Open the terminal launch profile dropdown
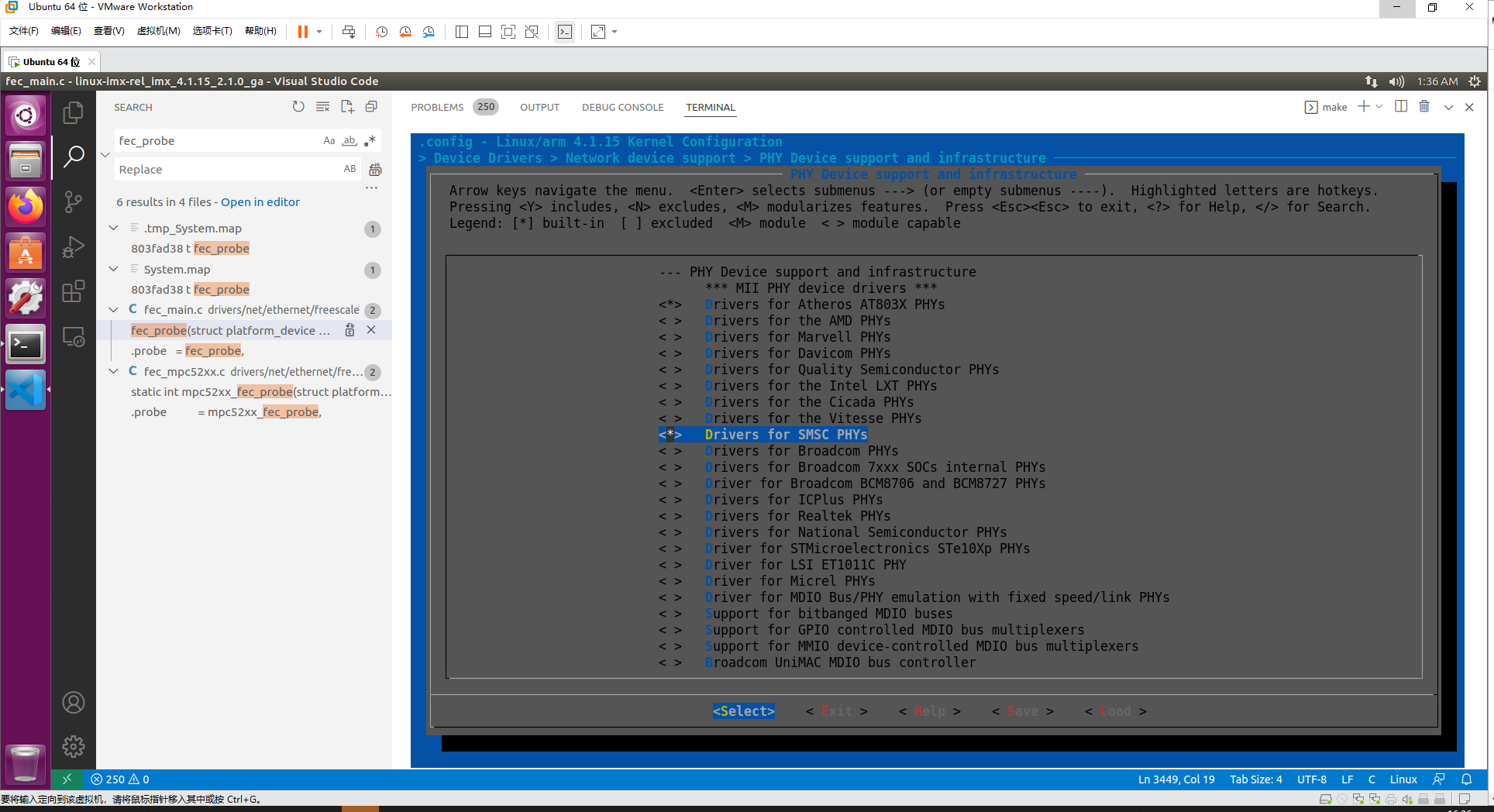The image size is (1494, 812). point(1379,107)
